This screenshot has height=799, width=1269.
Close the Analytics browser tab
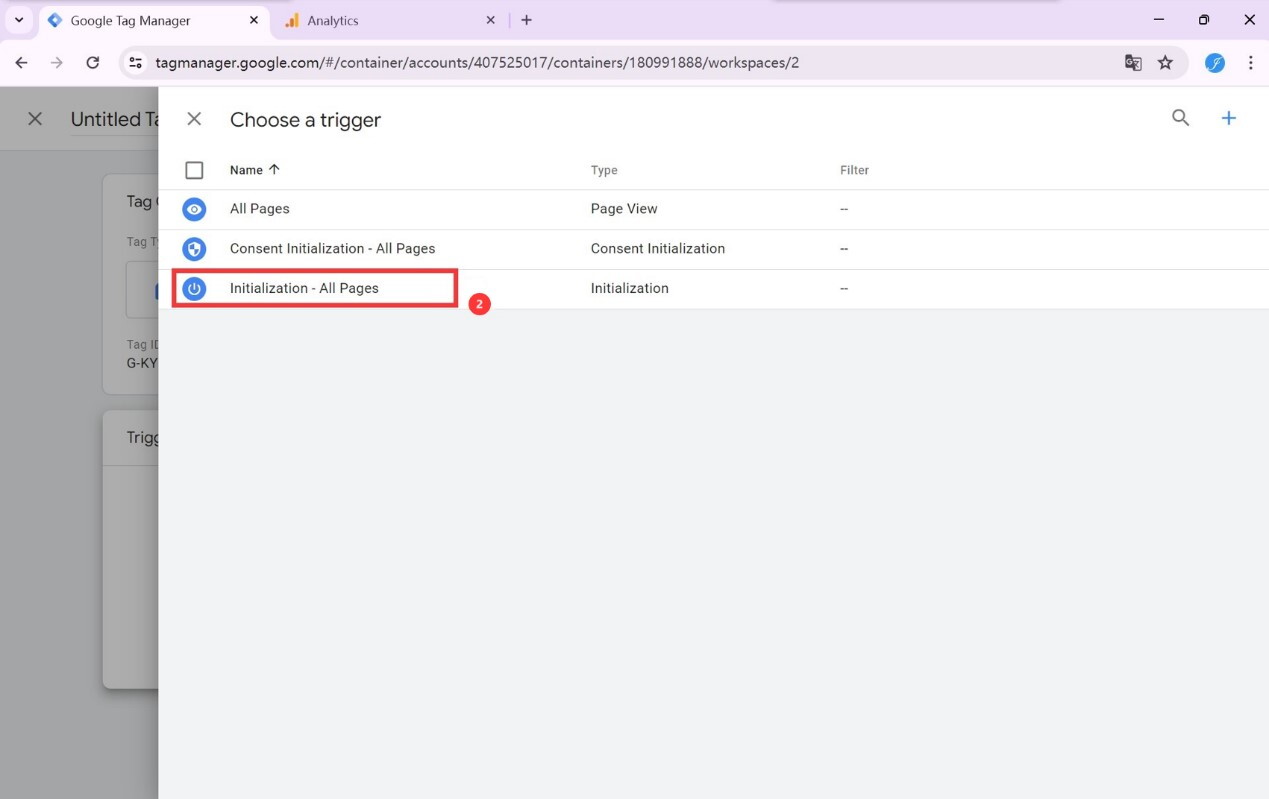[x=490, y=20]
